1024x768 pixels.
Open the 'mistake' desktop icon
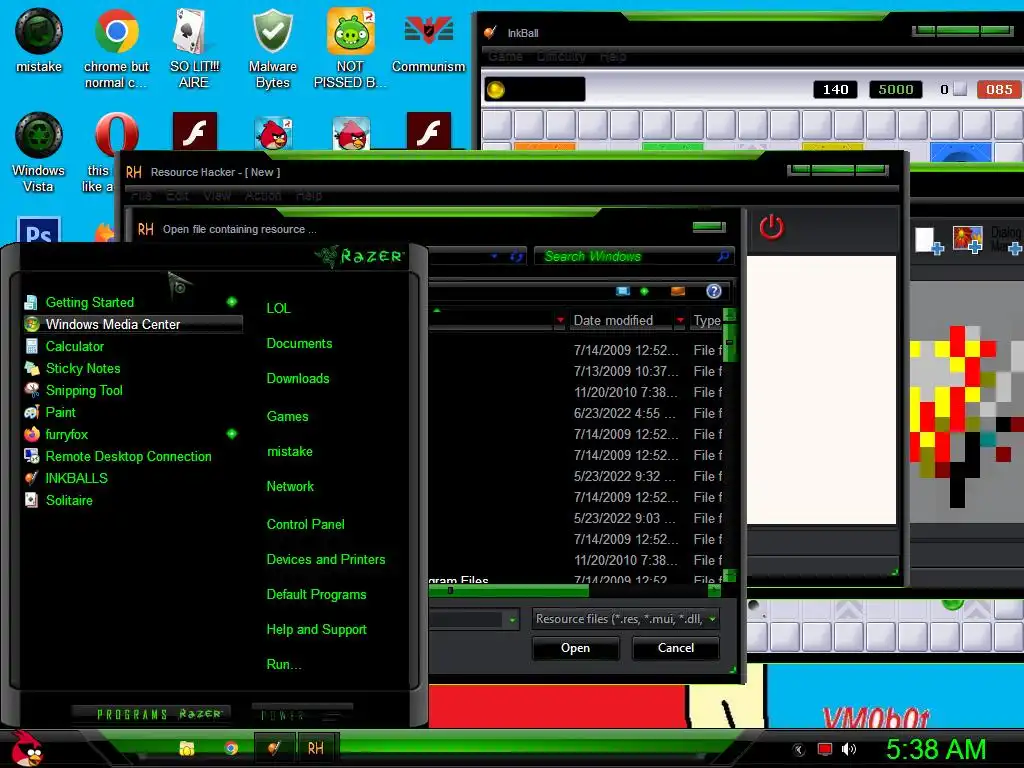(39, 41)
